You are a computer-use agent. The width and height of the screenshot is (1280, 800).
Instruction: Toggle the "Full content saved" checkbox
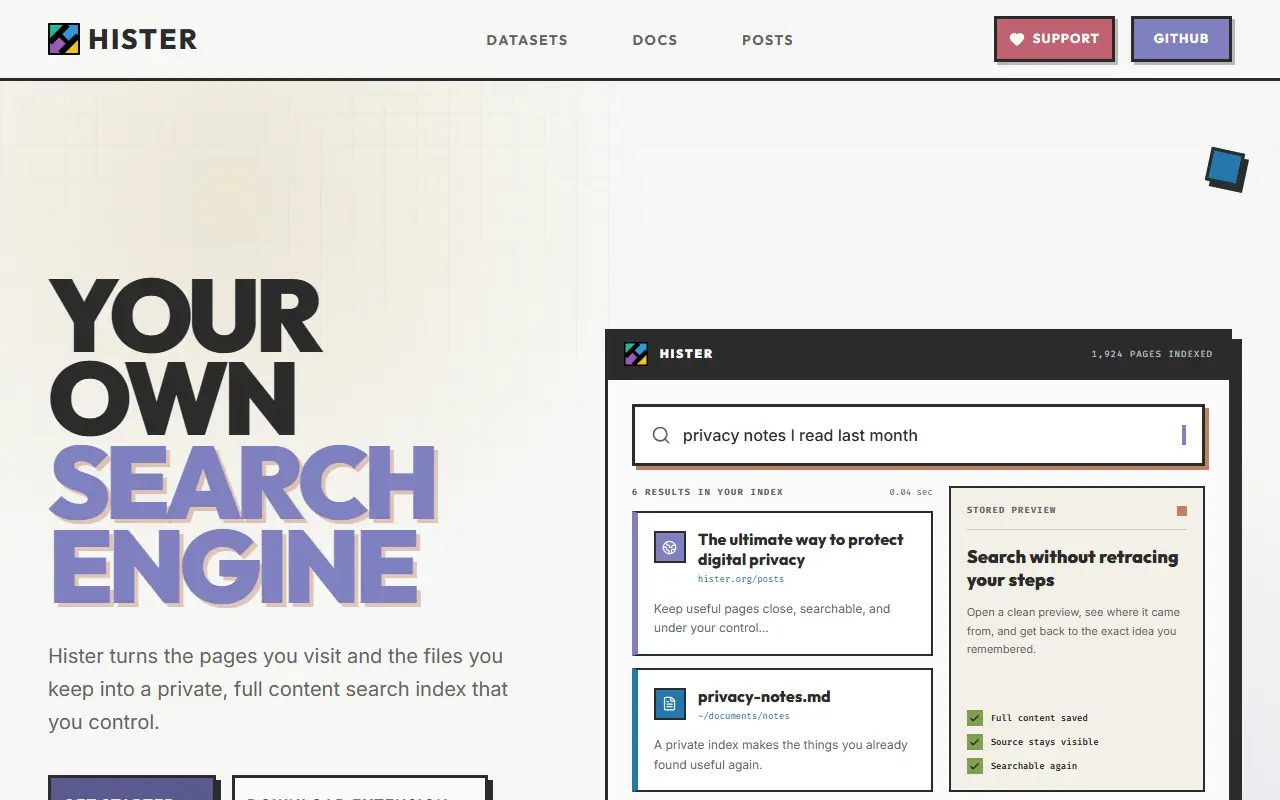coord(975,718)
